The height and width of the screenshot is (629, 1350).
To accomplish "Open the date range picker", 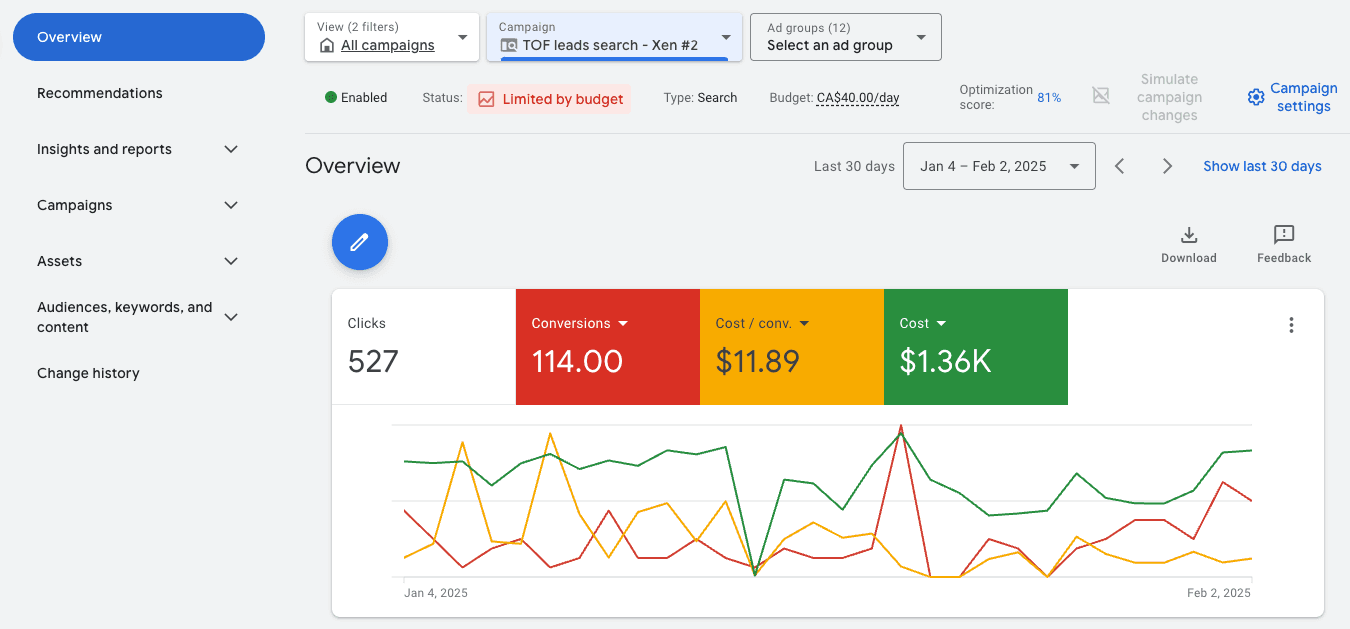I will tap(999, 166).
